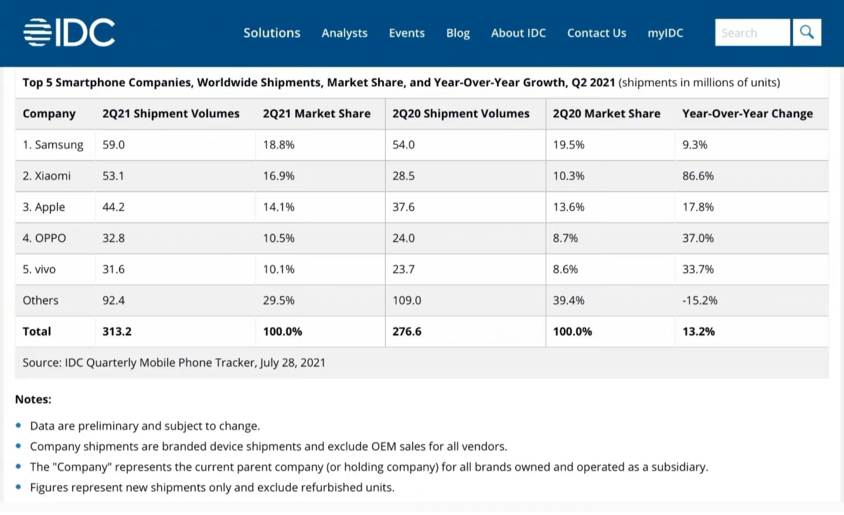Click the Source IDC Quarterly Tracker line
Image resolution: width=844 pixels, height=515 pixels.
[x=174, y=363]
